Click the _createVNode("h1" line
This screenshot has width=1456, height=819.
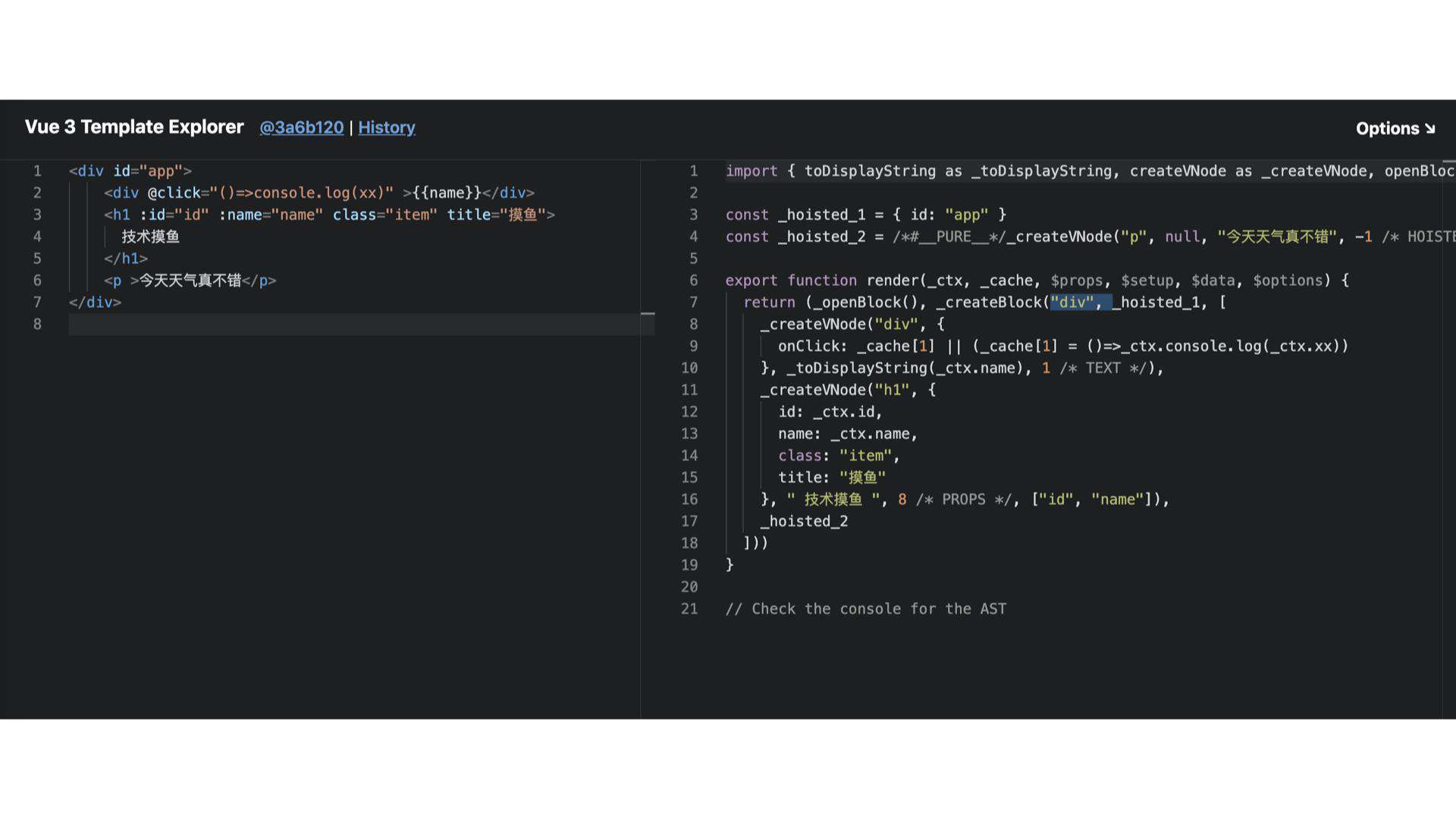[x=849, y=390]
